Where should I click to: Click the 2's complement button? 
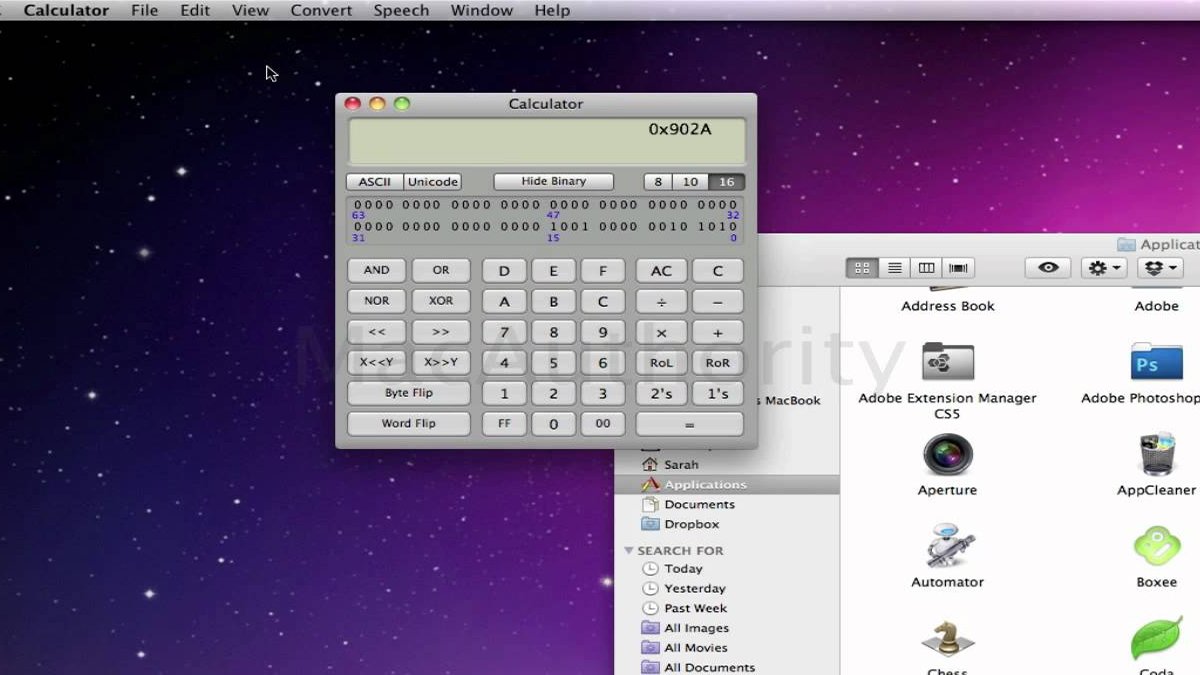click(x=661, y=394)
